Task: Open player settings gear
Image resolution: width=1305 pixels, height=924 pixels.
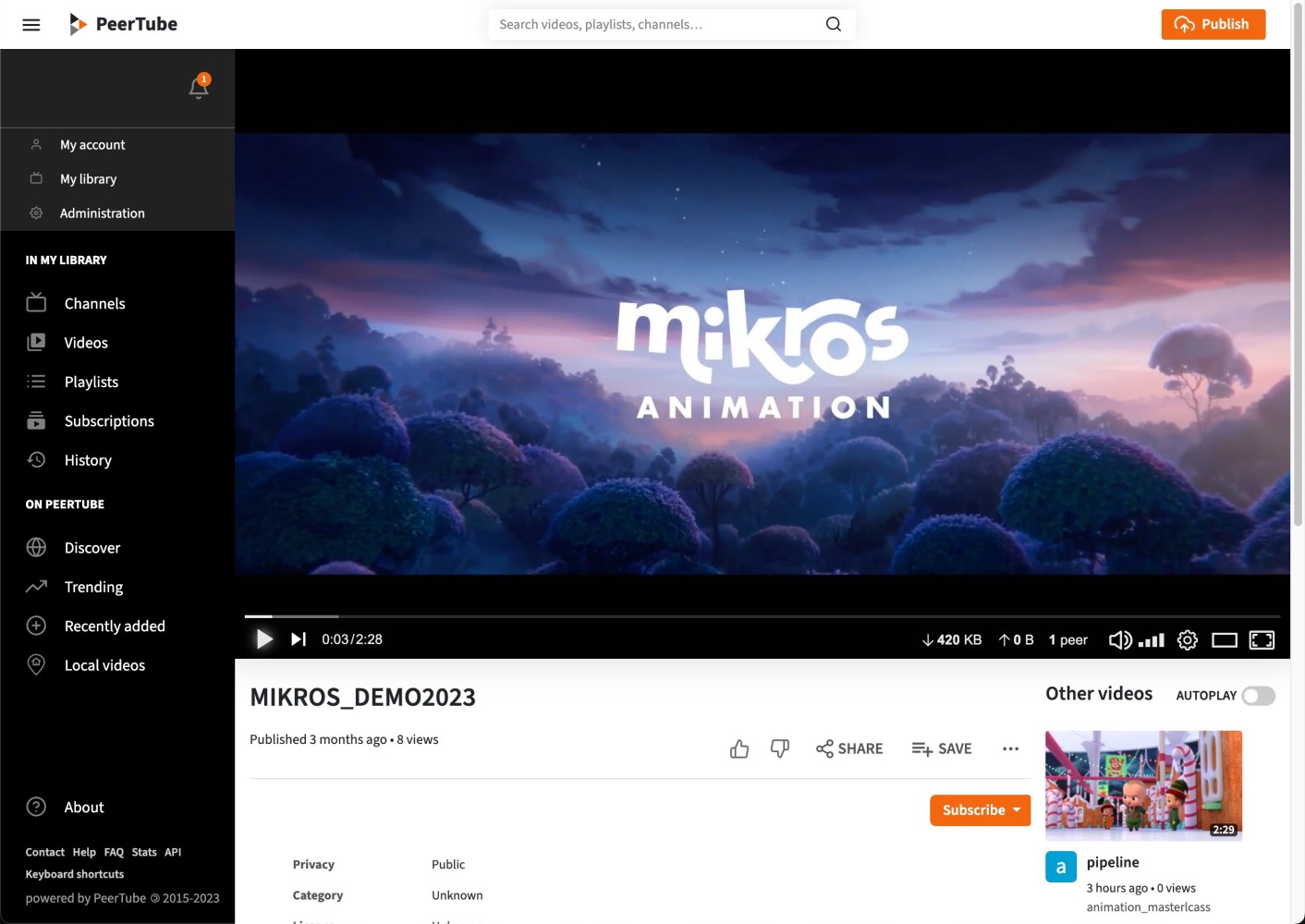Action: click(x=1188, y=639)
